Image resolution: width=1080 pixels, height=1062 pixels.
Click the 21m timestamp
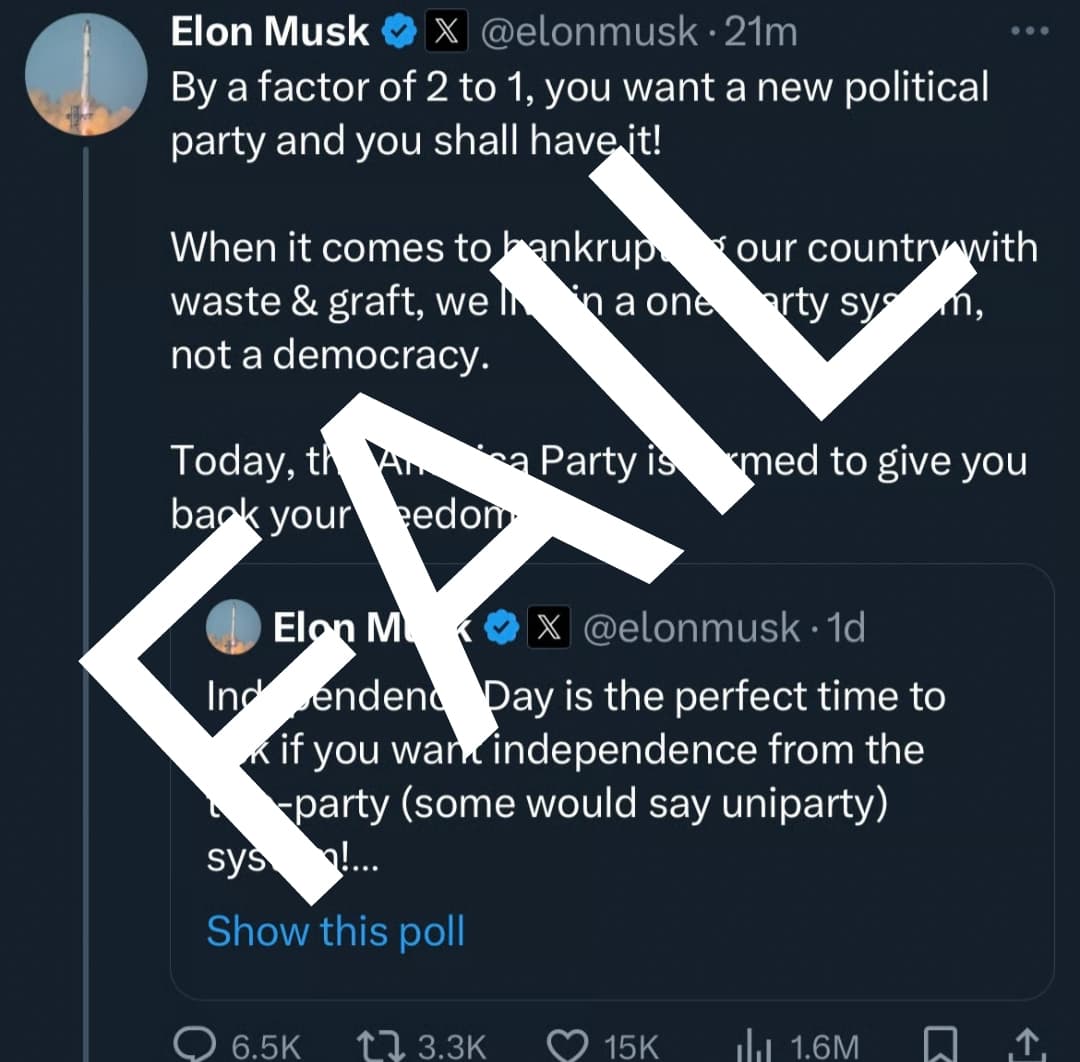(x=761, y=32)
